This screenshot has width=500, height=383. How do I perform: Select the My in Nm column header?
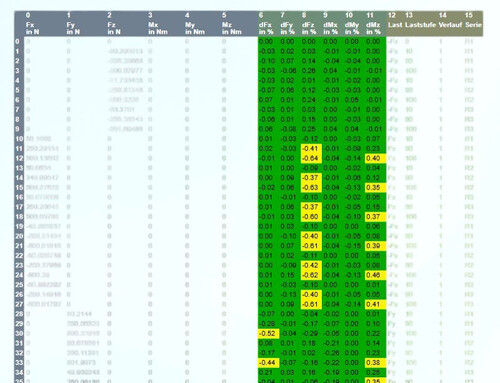pos(195,28)
